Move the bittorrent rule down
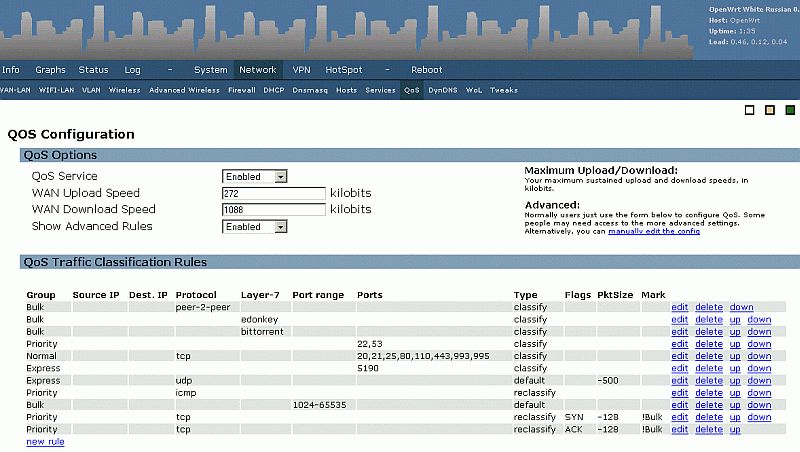The height and width of the screenshot is (452, 800). coord(759,332)
